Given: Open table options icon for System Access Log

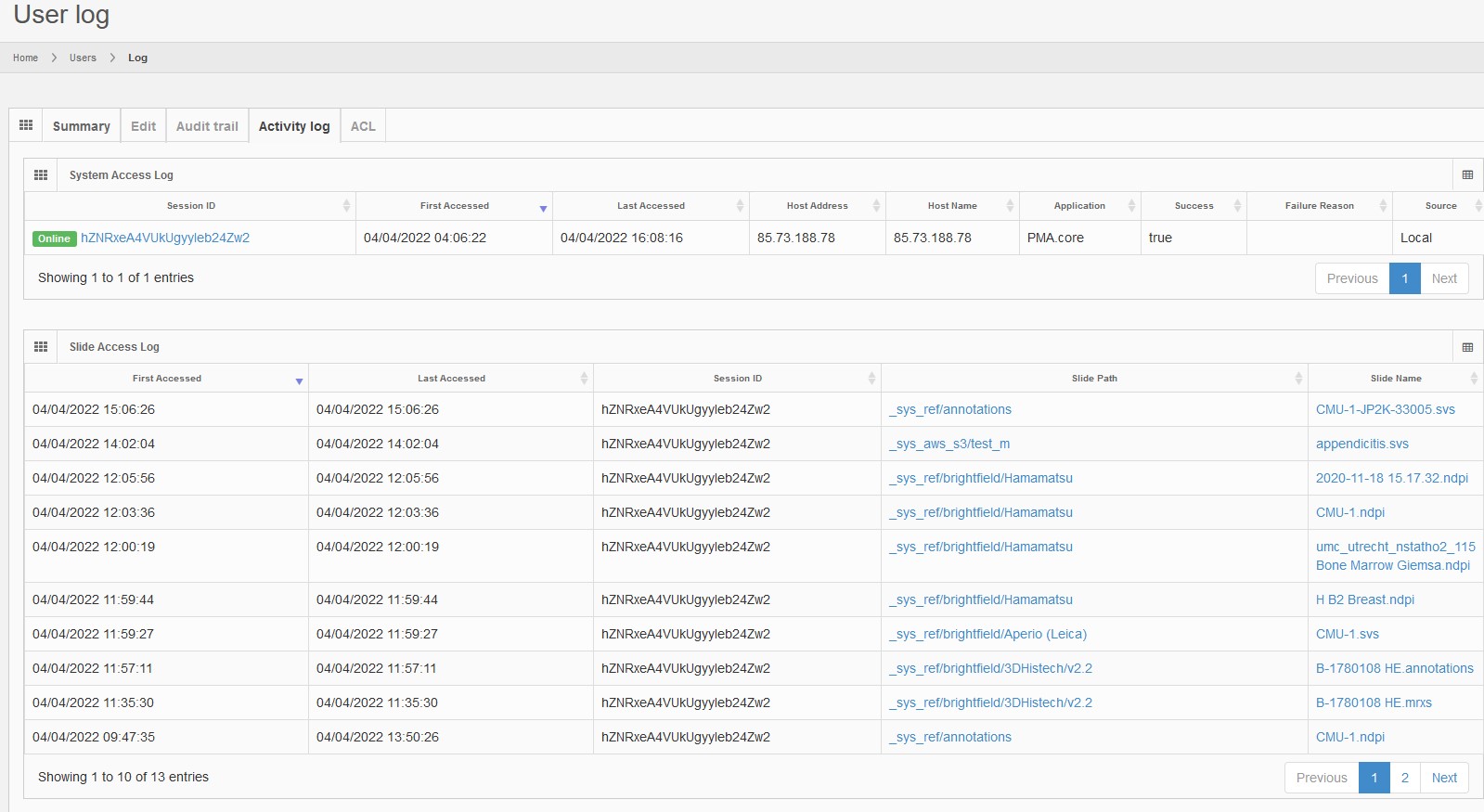Looking at the screenshot, I should click(1467, 175).
